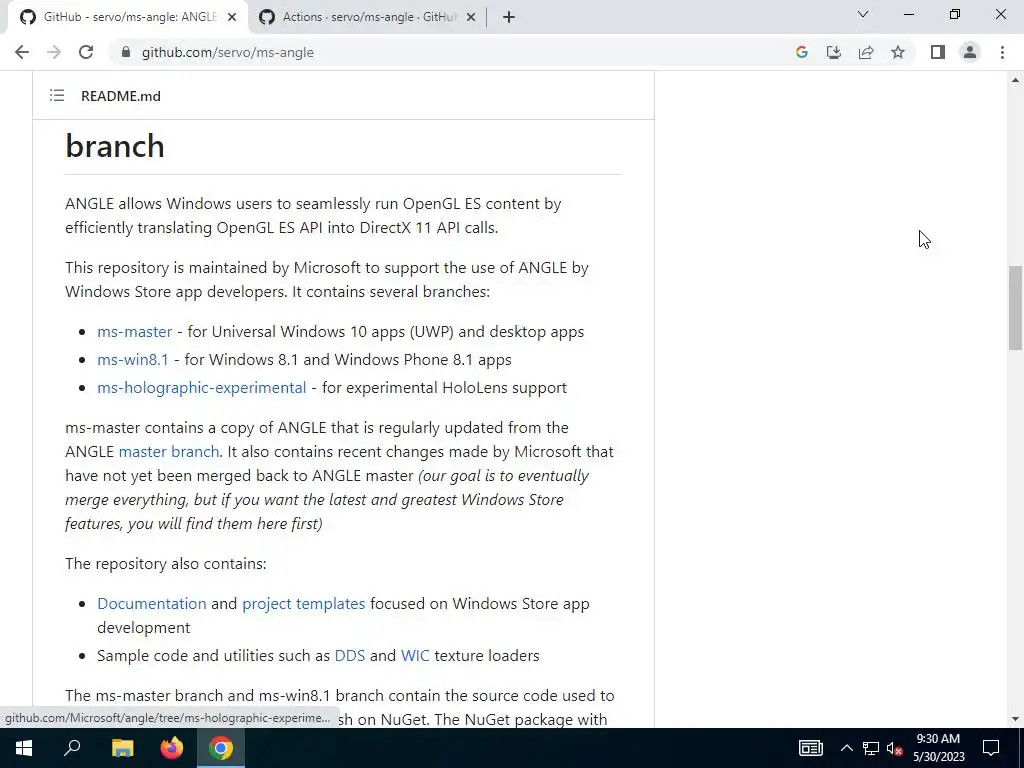Open the WIC texture loader link
1024x768 pixels.
[415, 656]
